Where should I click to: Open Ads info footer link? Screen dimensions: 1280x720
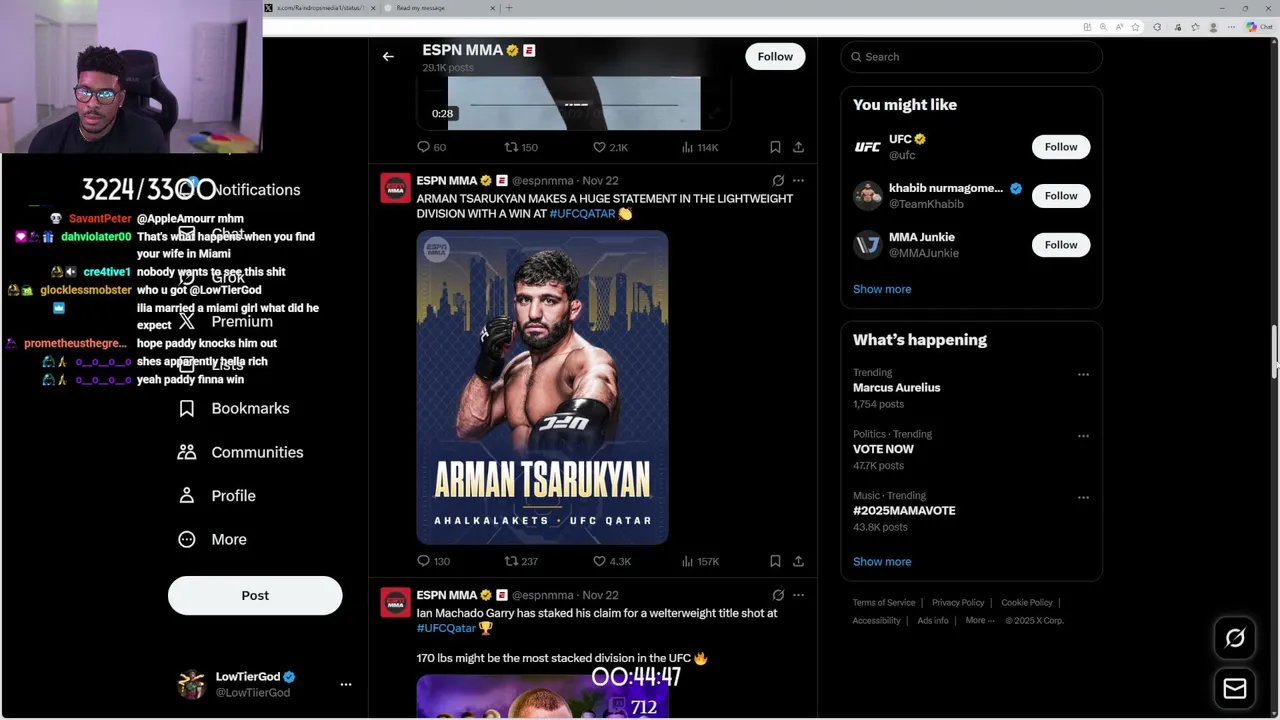point(933,620)
